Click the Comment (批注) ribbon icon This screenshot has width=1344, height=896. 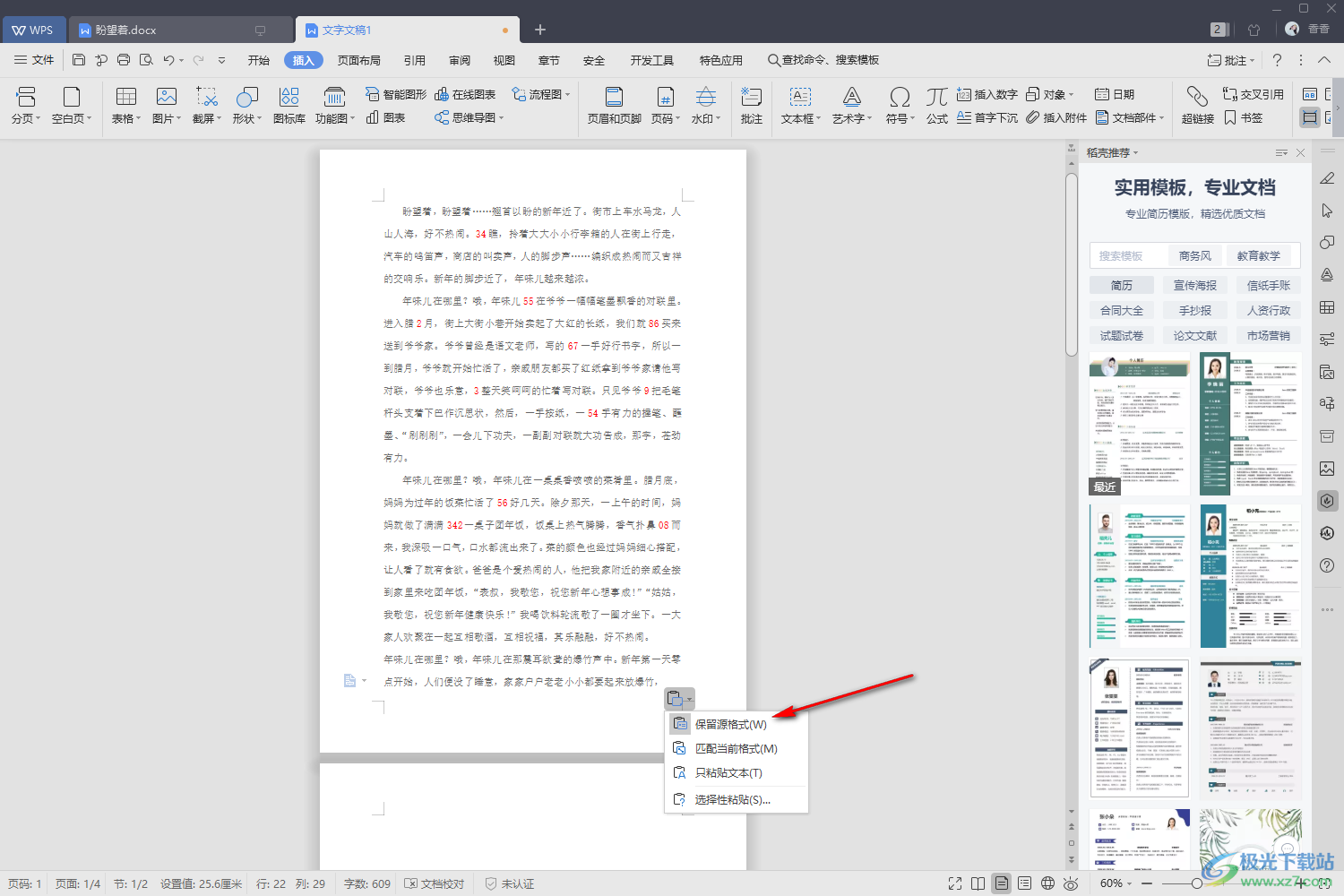pos(751,97)
